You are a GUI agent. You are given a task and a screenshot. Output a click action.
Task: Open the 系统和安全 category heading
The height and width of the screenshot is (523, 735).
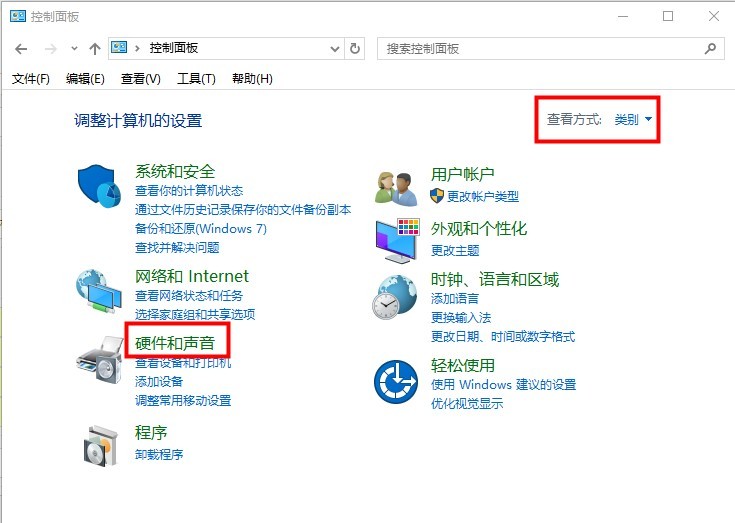point(175,172)
